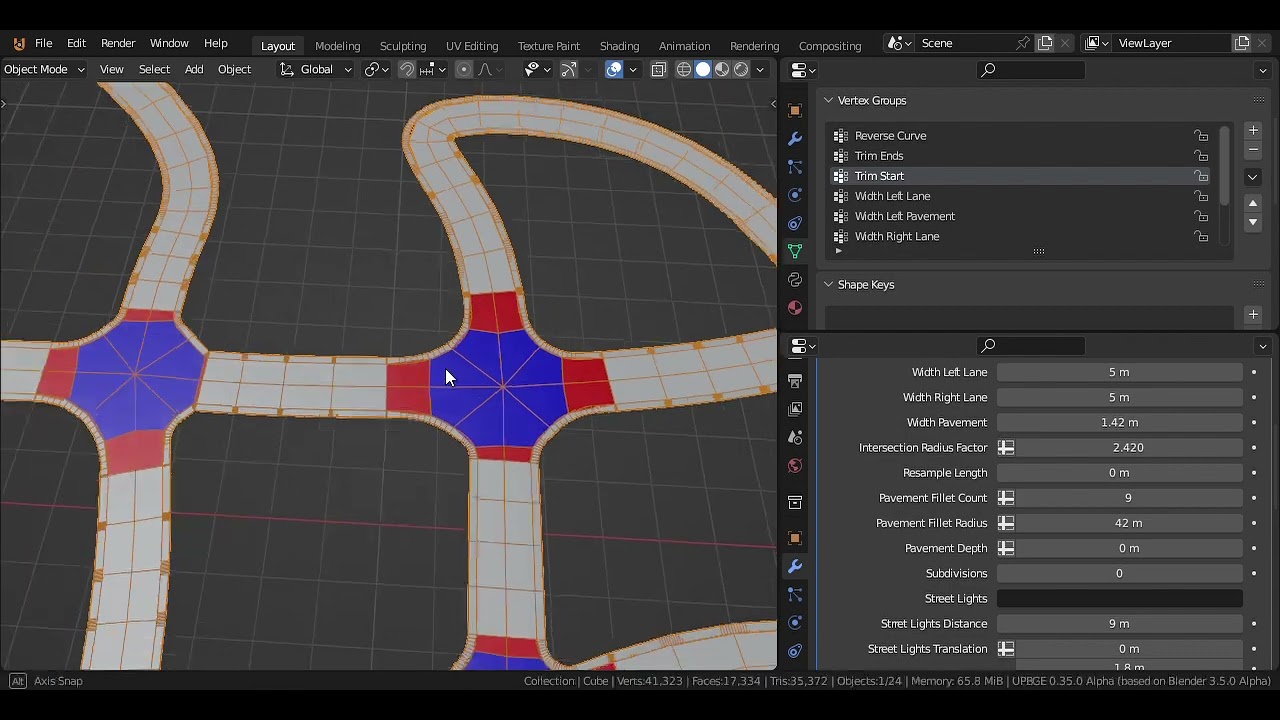This screenshot has height=720, width=1280.
Task: Click upper properties editor search field
Action: click(x=1030, y=70)
